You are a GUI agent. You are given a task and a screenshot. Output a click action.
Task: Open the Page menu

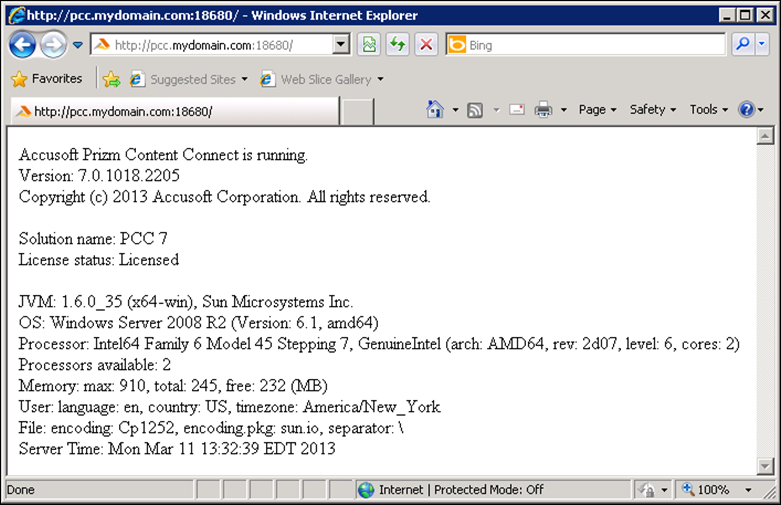(597, 110)
